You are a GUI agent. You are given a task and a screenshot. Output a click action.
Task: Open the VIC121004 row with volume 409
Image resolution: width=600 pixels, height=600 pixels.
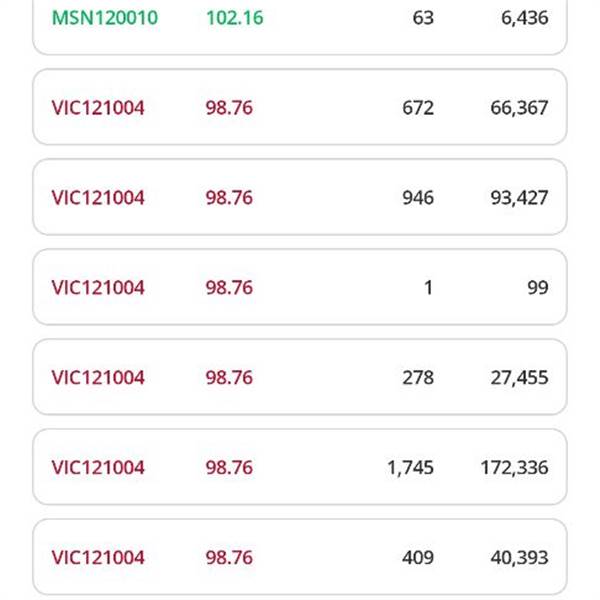[300, 557]
